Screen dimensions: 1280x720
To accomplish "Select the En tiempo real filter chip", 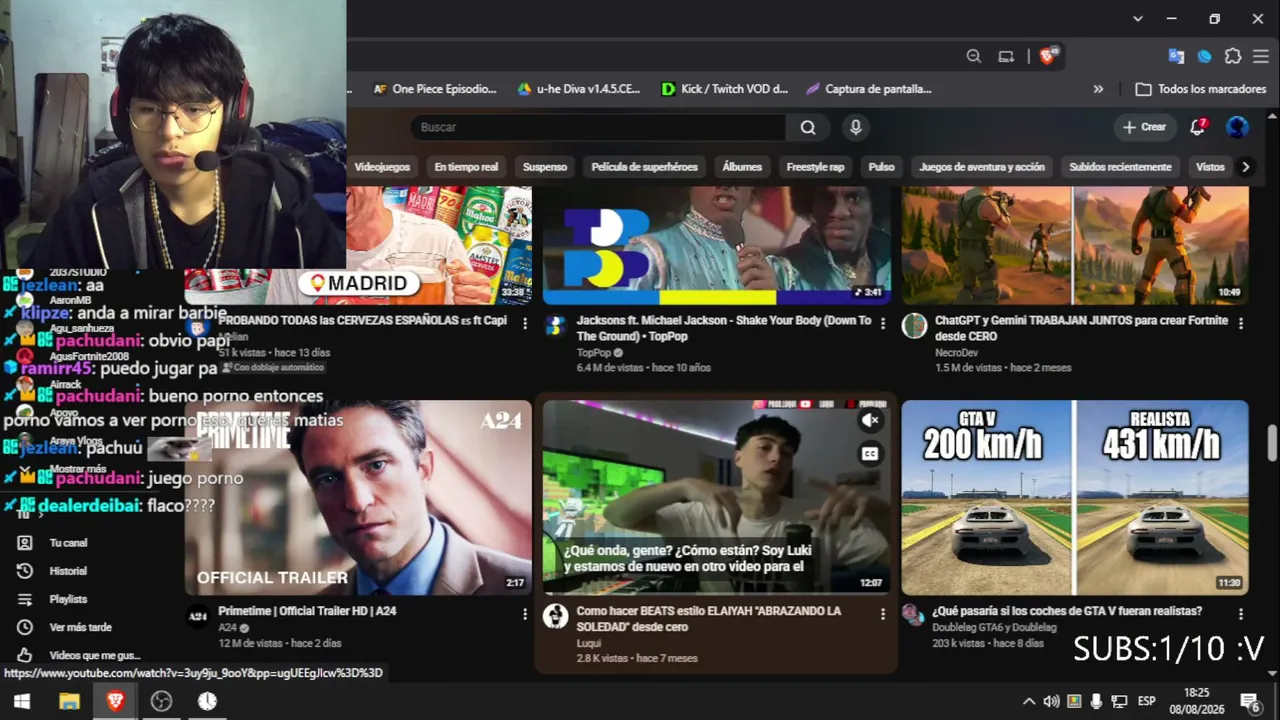I will pyautogui.click(x=466, y=167).
